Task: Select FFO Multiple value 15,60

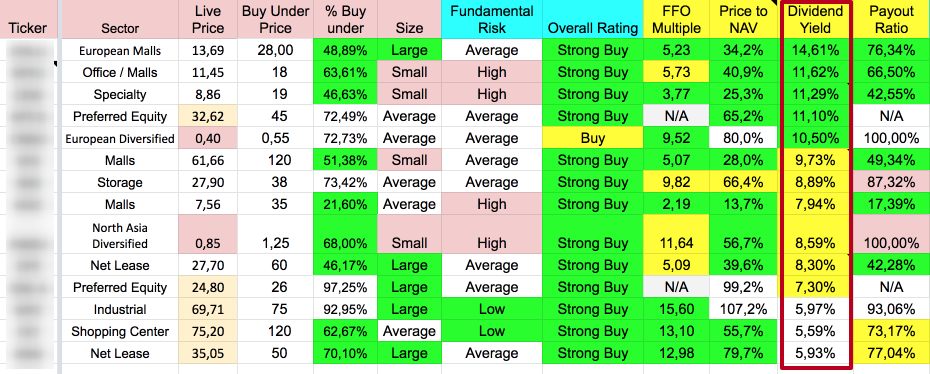Action: coord(676,309)
